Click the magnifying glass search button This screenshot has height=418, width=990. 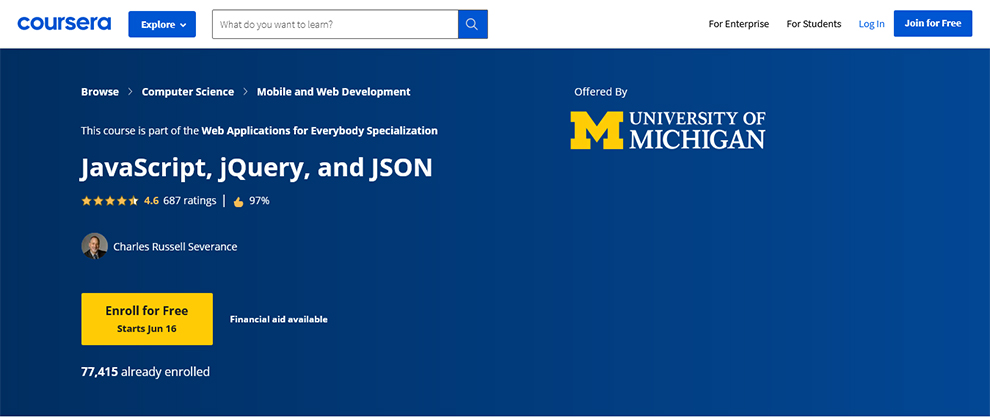pyautogui.click(x=472, y=24)
